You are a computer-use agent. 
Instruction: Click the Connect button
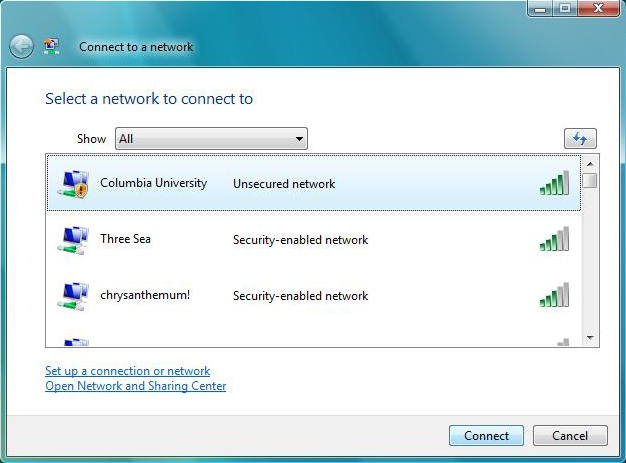tap(486, 435)
